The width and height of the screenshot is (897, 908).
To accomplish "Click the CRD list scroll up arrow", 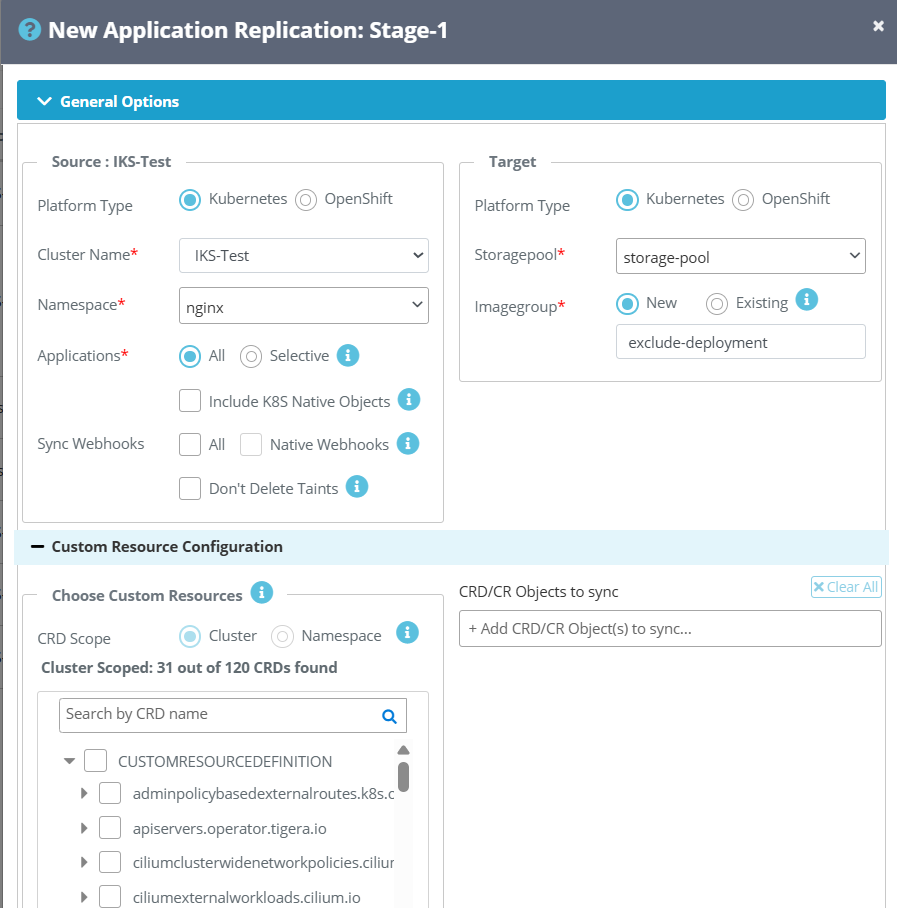I will 404,750.
